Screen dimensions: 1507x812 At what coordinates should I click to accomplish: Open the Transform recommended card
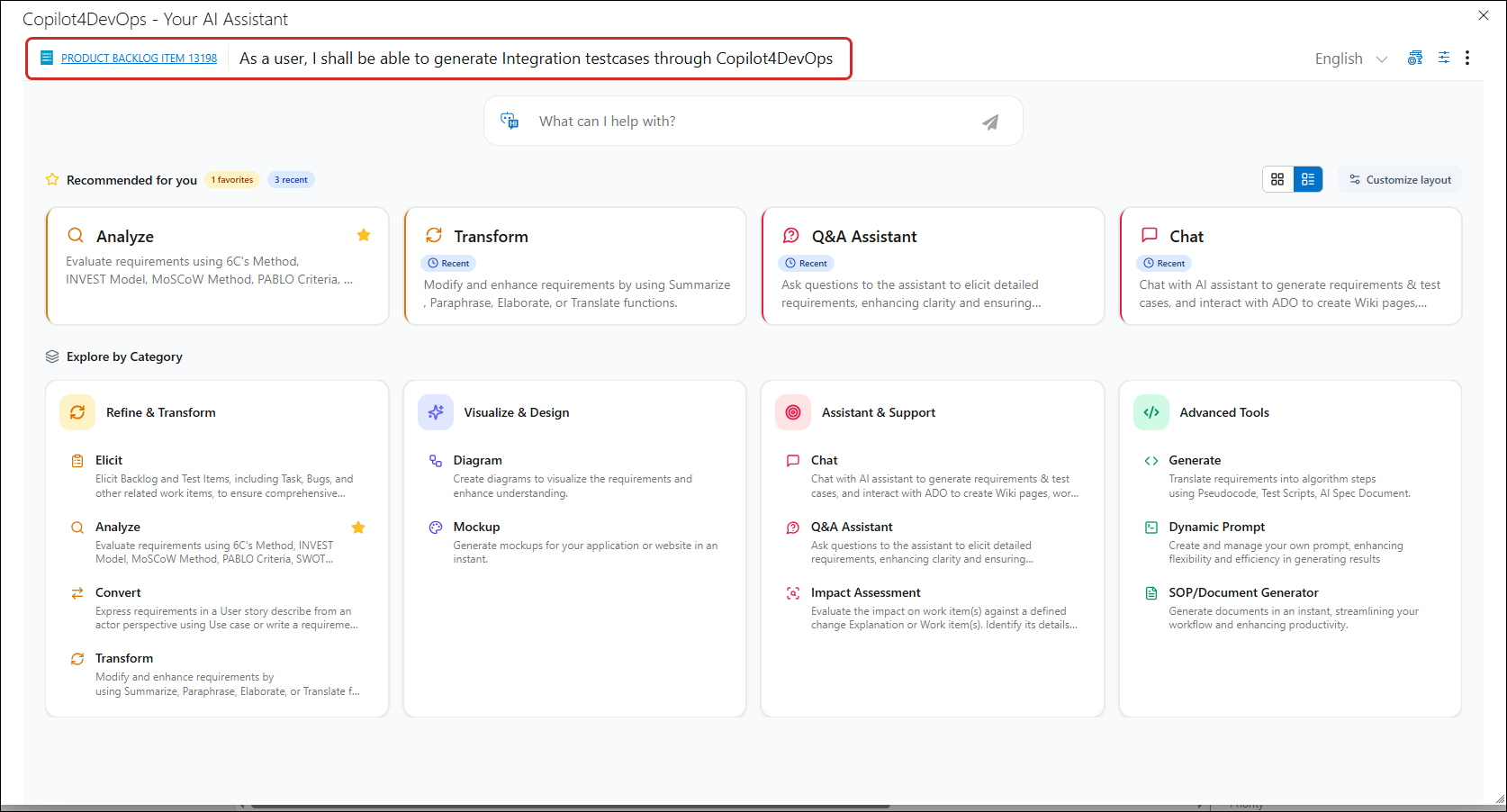[574, 266]
